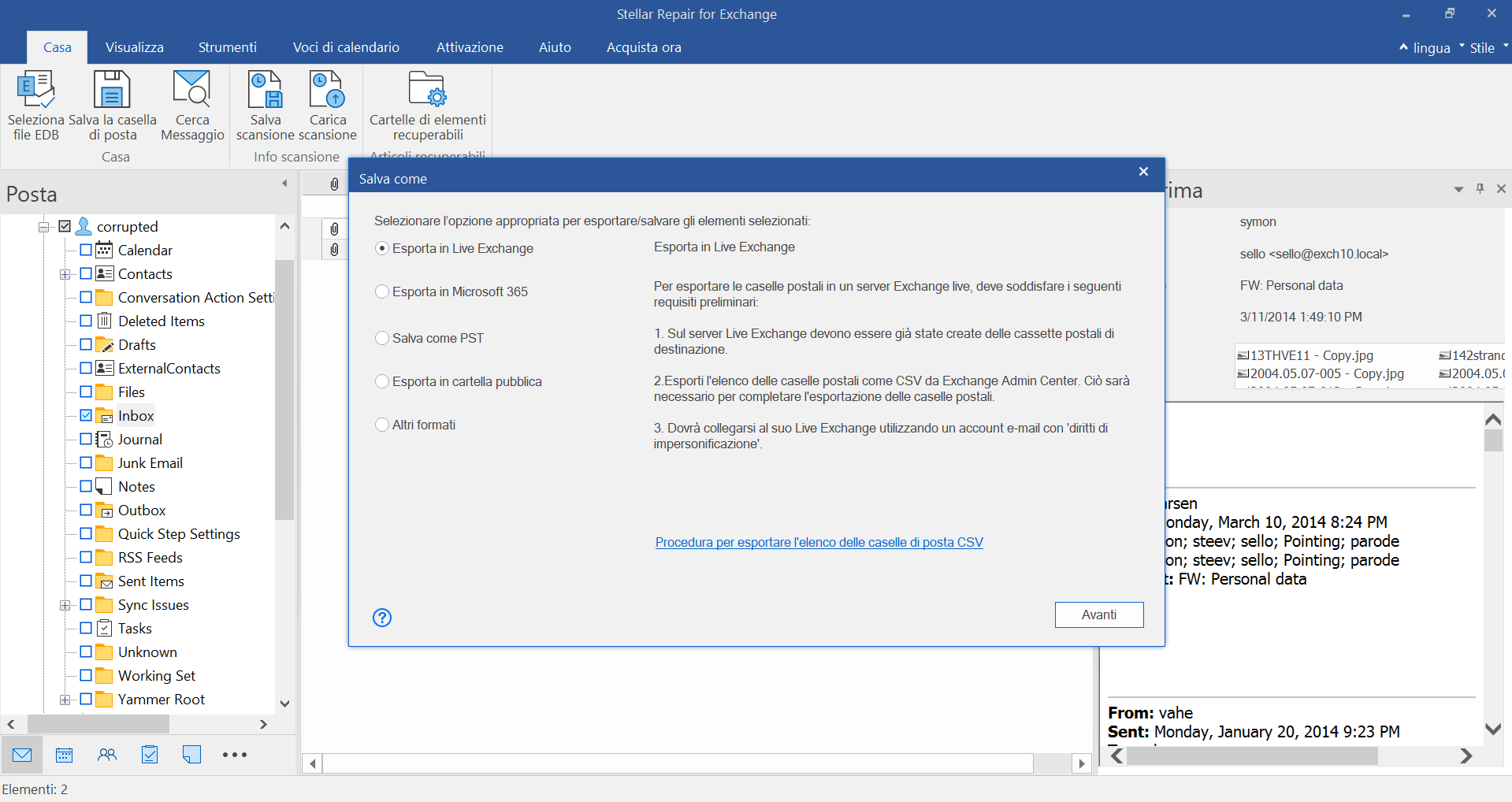Viewport: 1512px width, 802px height.
Task: Check the Calendar folder checkbox
Action: pyautogui.click(x=86, y=250)
